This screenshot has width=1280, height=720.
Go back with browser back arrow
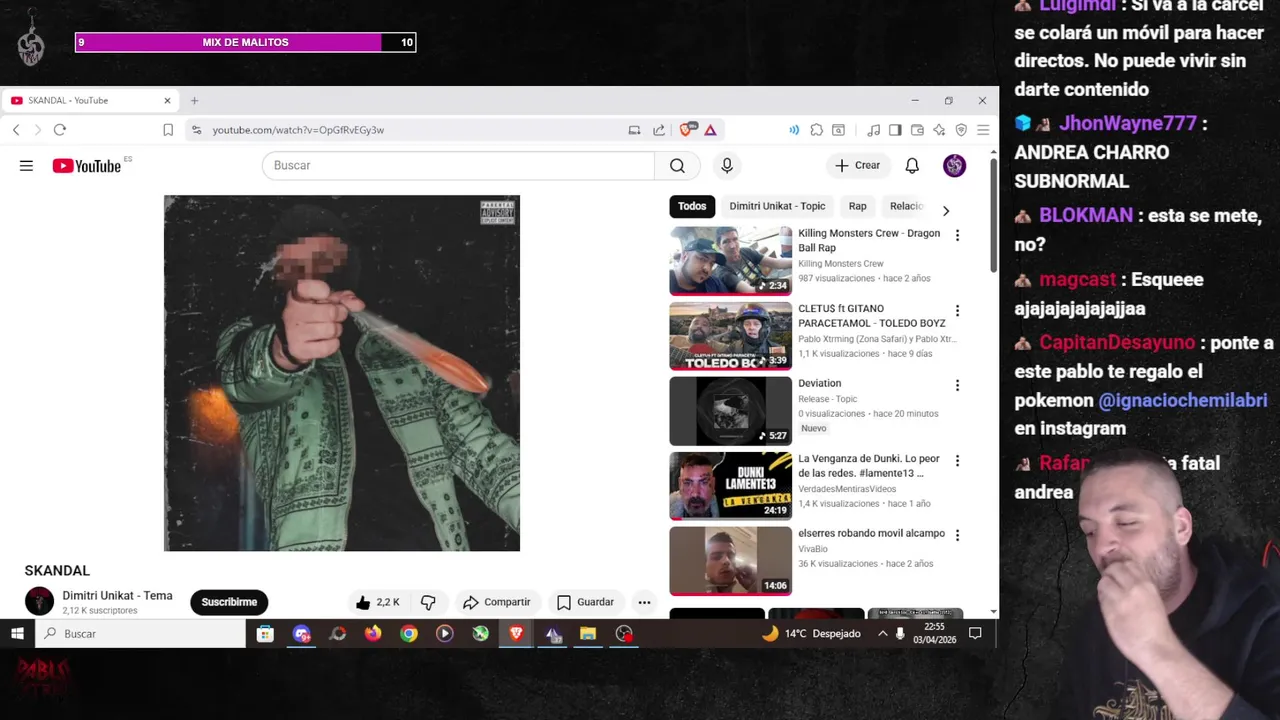point(16,130)
